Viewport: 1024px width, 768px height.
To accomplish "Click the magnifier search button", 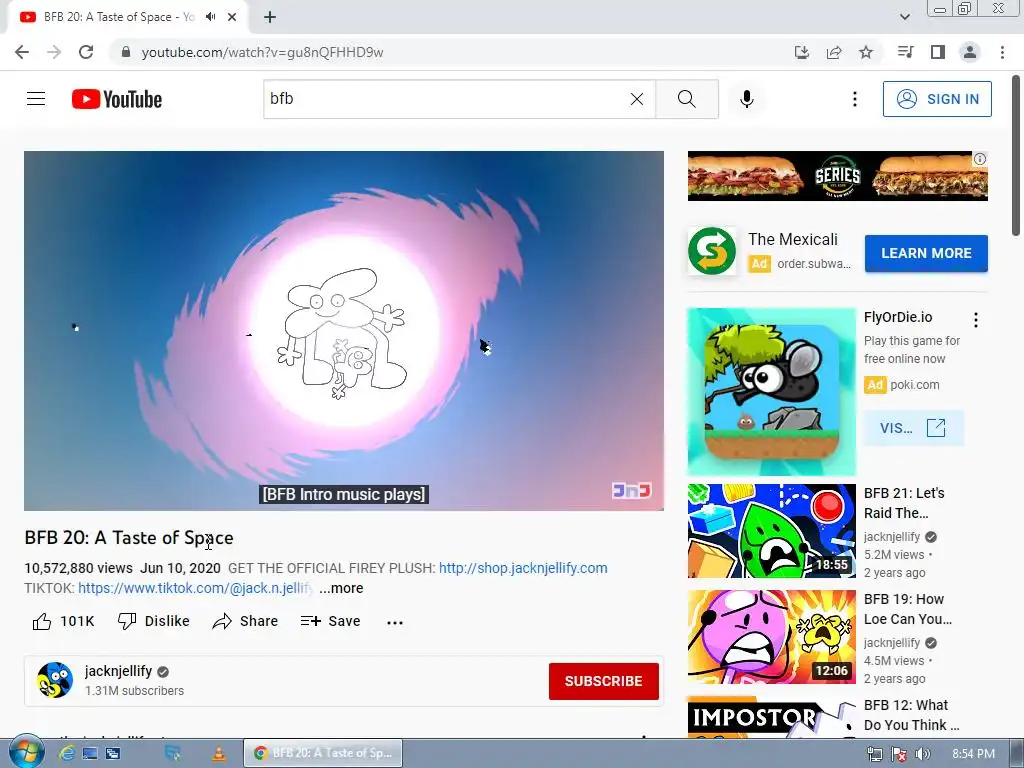I will tap(686, 99).
